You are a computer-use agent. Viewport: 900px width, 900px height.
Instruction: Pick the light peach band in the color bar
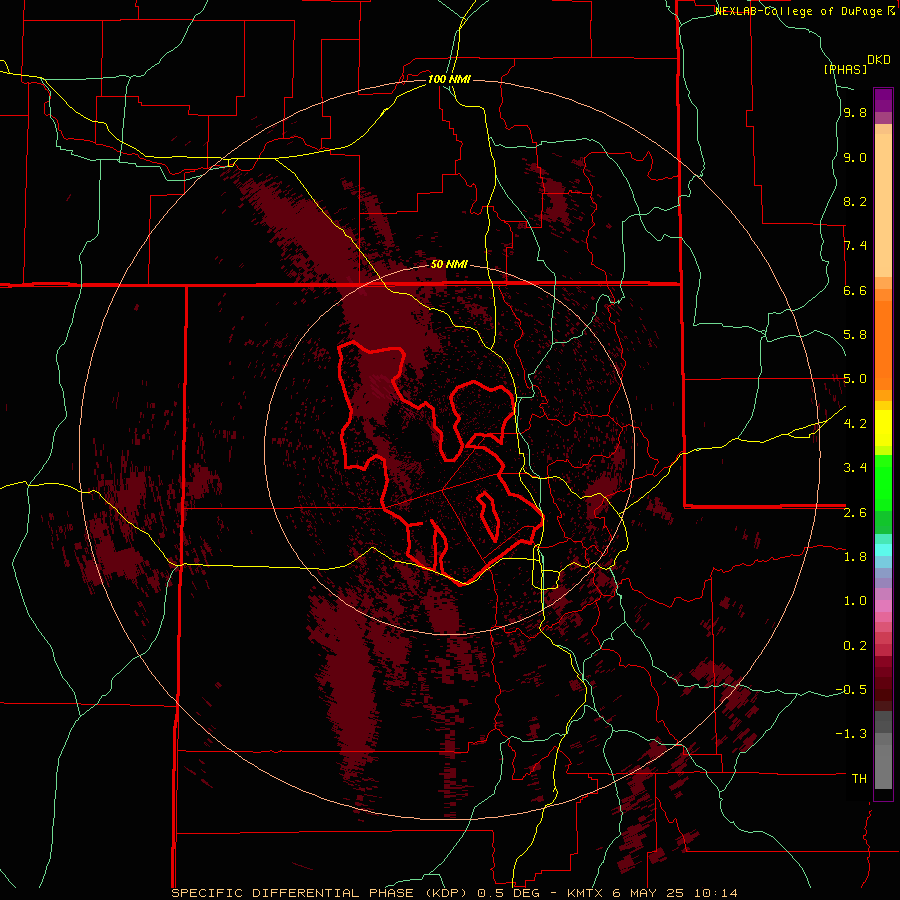[x=883, y=205]
